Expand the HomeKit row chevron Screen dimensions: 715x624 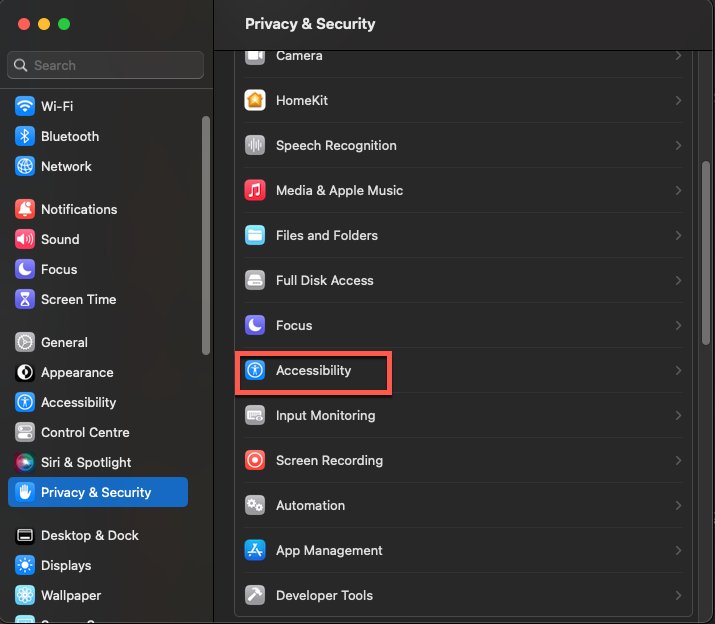[x=679, y=100]
